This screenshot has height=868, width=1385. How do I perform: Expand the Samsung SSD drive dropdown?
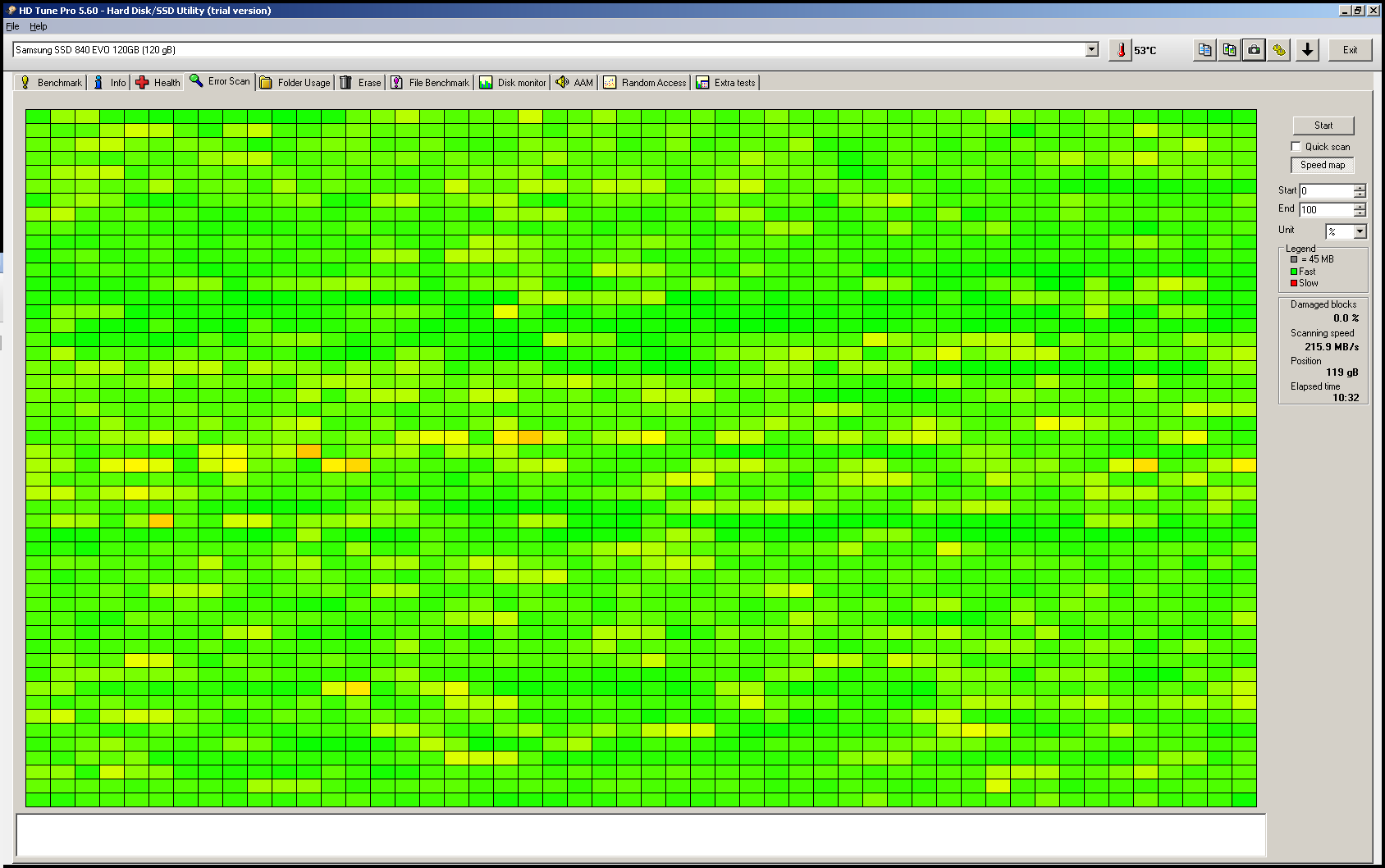[1091, 49]
